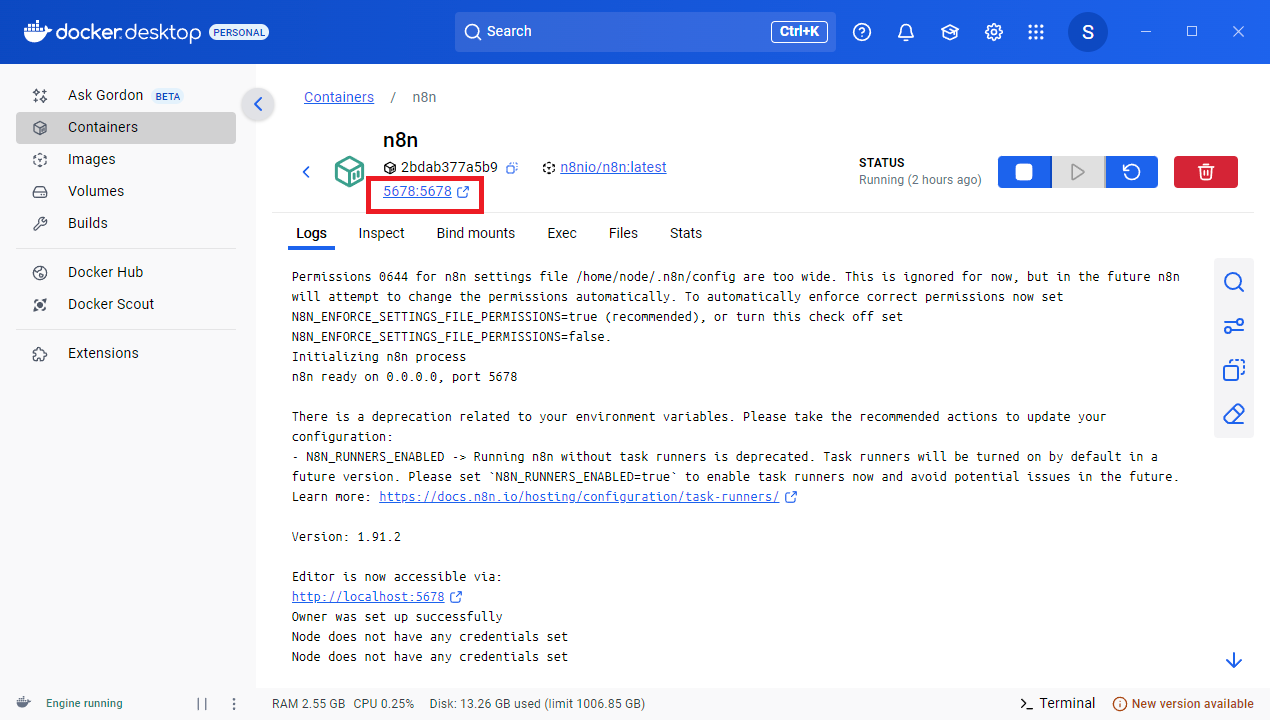
Task: Copy the container ID 2bdab377a5b9
Action: pos(512,168)
